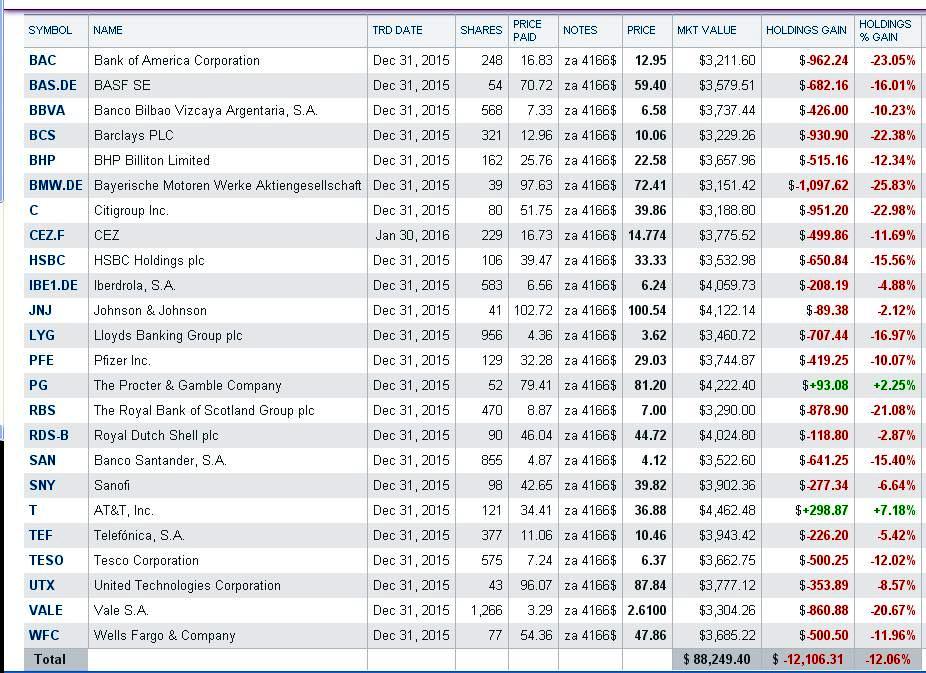Viewport: 926px width, 673px height.
Task: Open the BAC ticker symbol link
Action: 43,60
